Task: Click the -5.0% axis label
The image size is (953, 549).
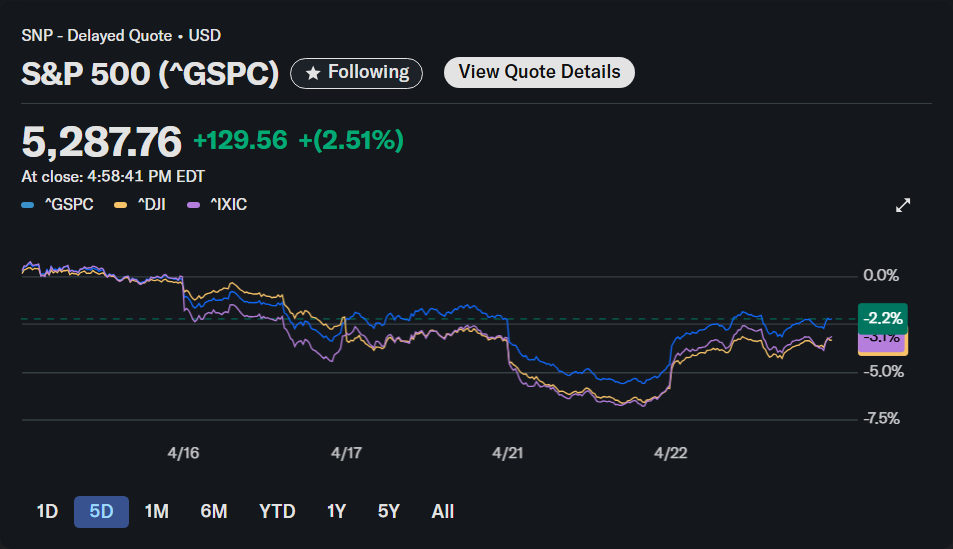Action: (x=883, y=372)
